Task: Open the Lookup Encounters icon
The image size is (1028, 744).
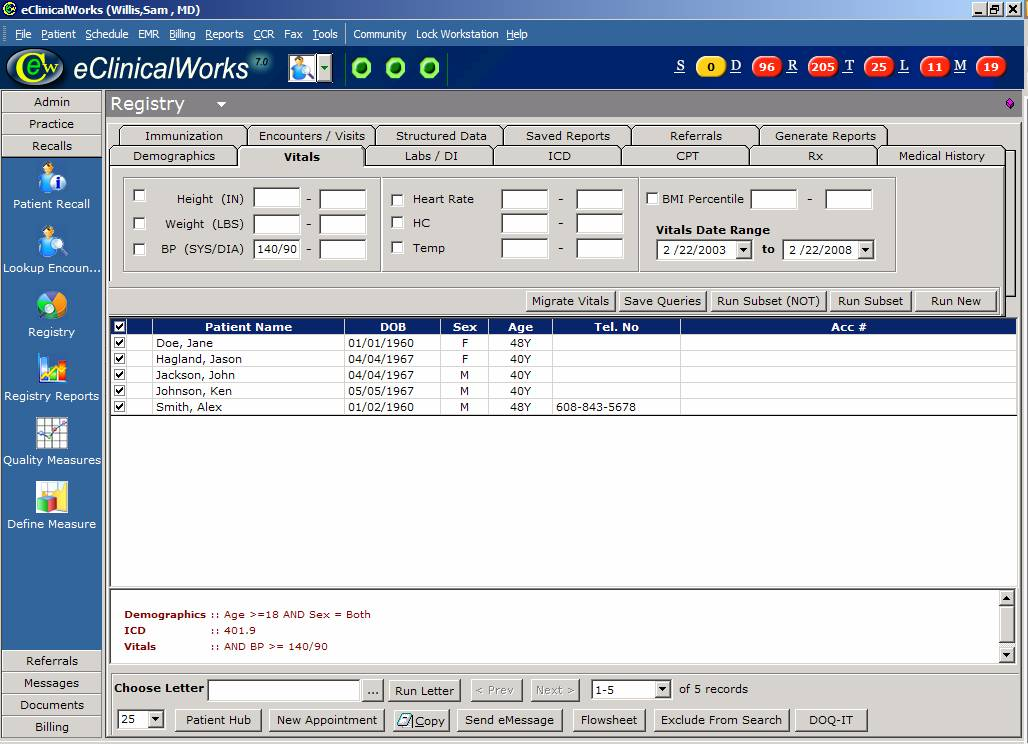Action: pyautogui.click(x=51, y=242)
